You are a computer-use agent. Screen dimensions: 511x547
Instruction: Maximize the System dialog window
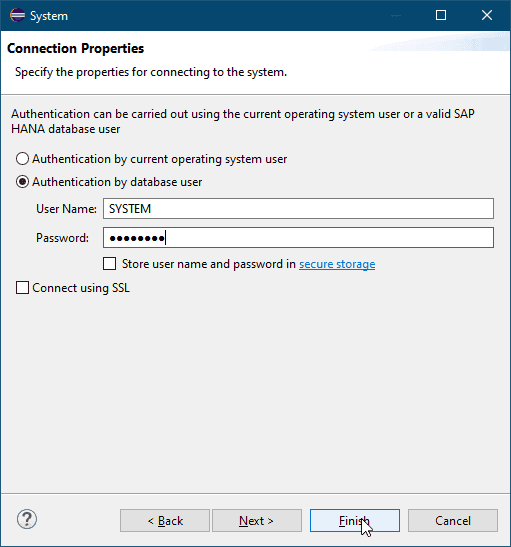pyautogui.click(x=441, y=15)
